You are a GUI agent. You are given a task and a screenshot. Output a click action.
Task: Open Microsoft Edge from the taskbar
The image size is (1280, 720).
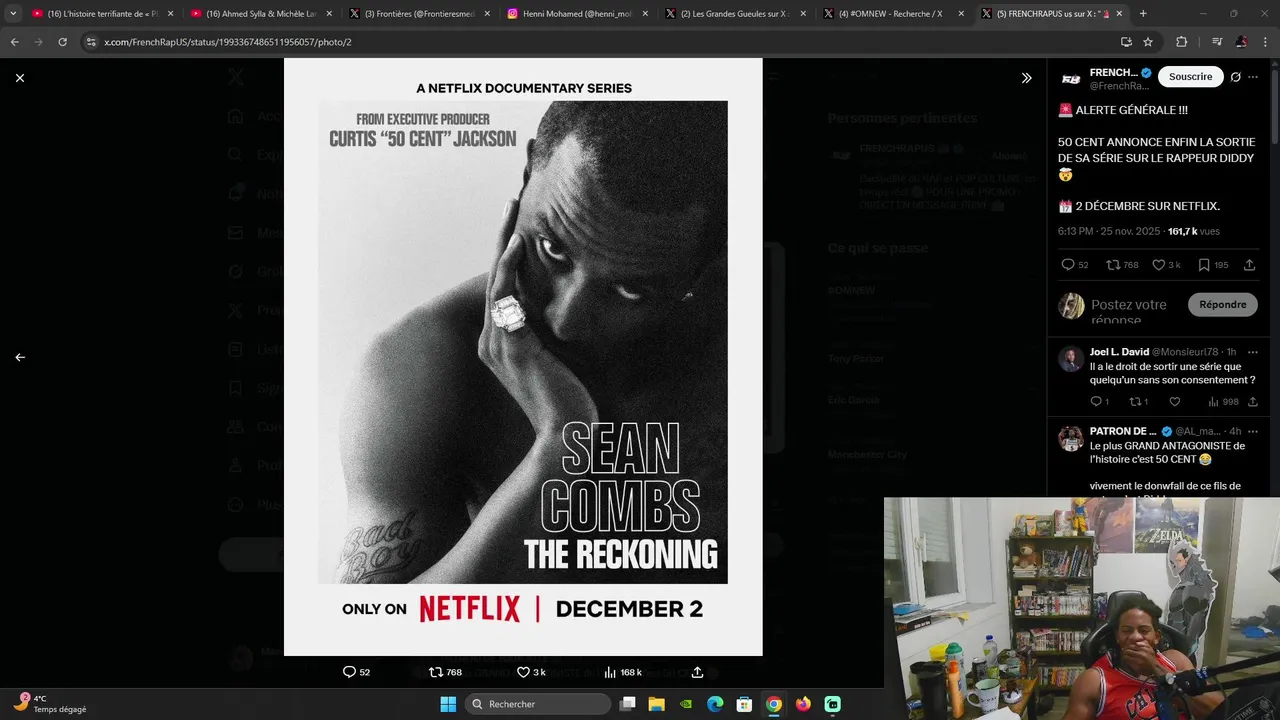click(x=715, y=704)
